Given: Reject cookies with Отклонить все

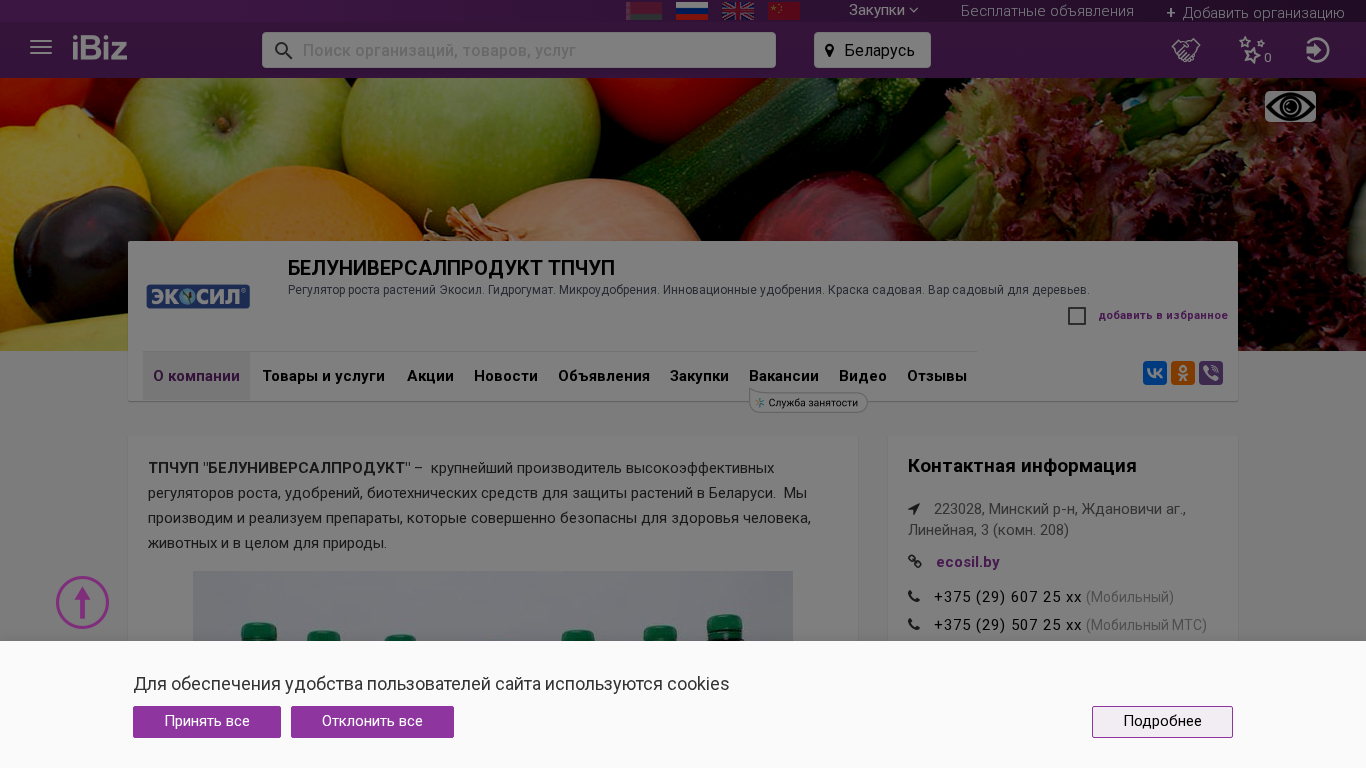Looking at the screenshot, I should point(372,722).
